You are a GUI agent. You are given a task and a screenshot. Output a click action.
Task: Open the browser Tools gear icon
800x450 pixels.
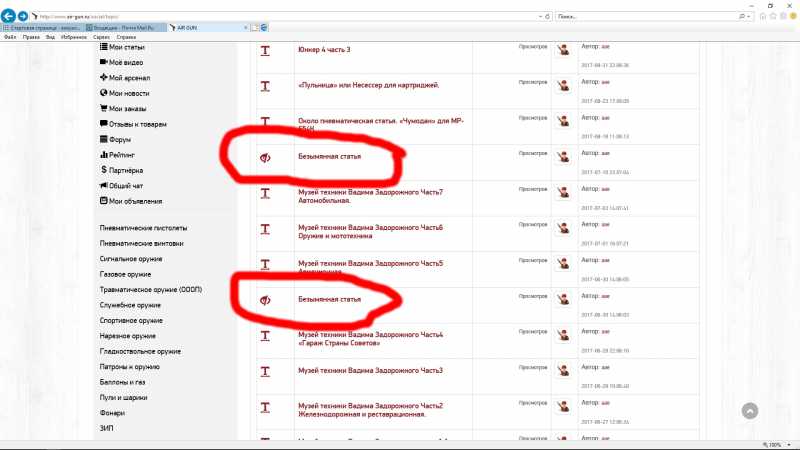coord(783,16)
